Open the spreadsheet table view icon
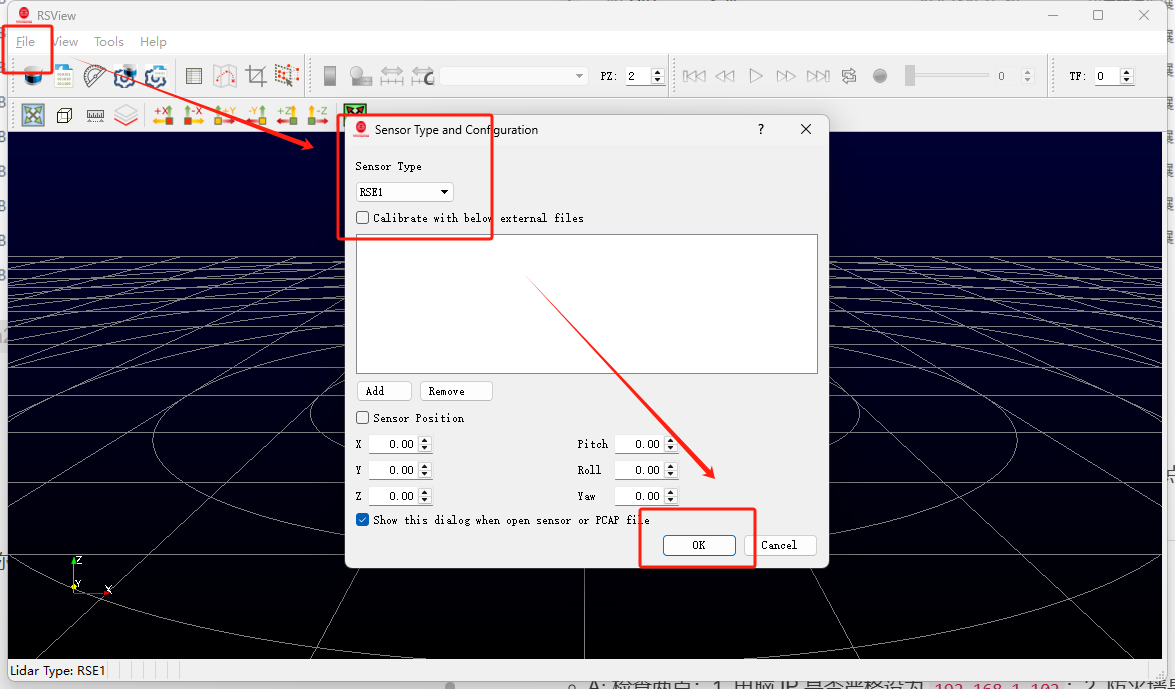 193,76
